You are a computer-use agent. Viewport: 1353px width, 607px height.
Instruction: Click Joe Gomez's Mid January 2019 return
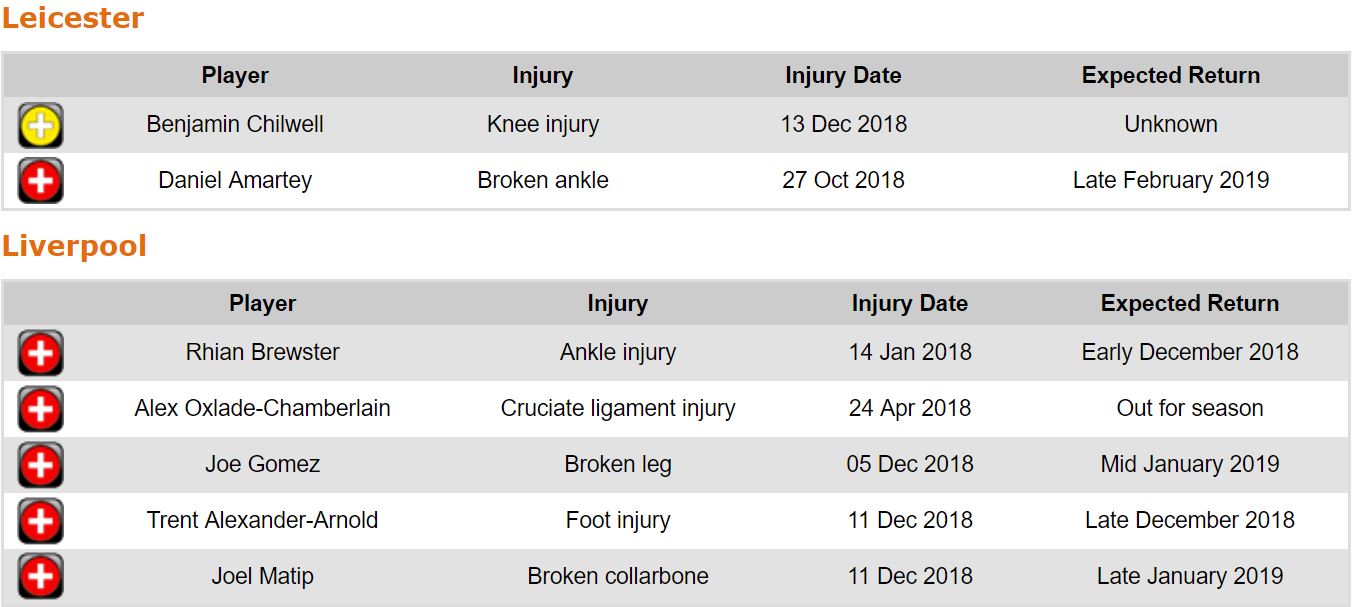[1189, 464]
